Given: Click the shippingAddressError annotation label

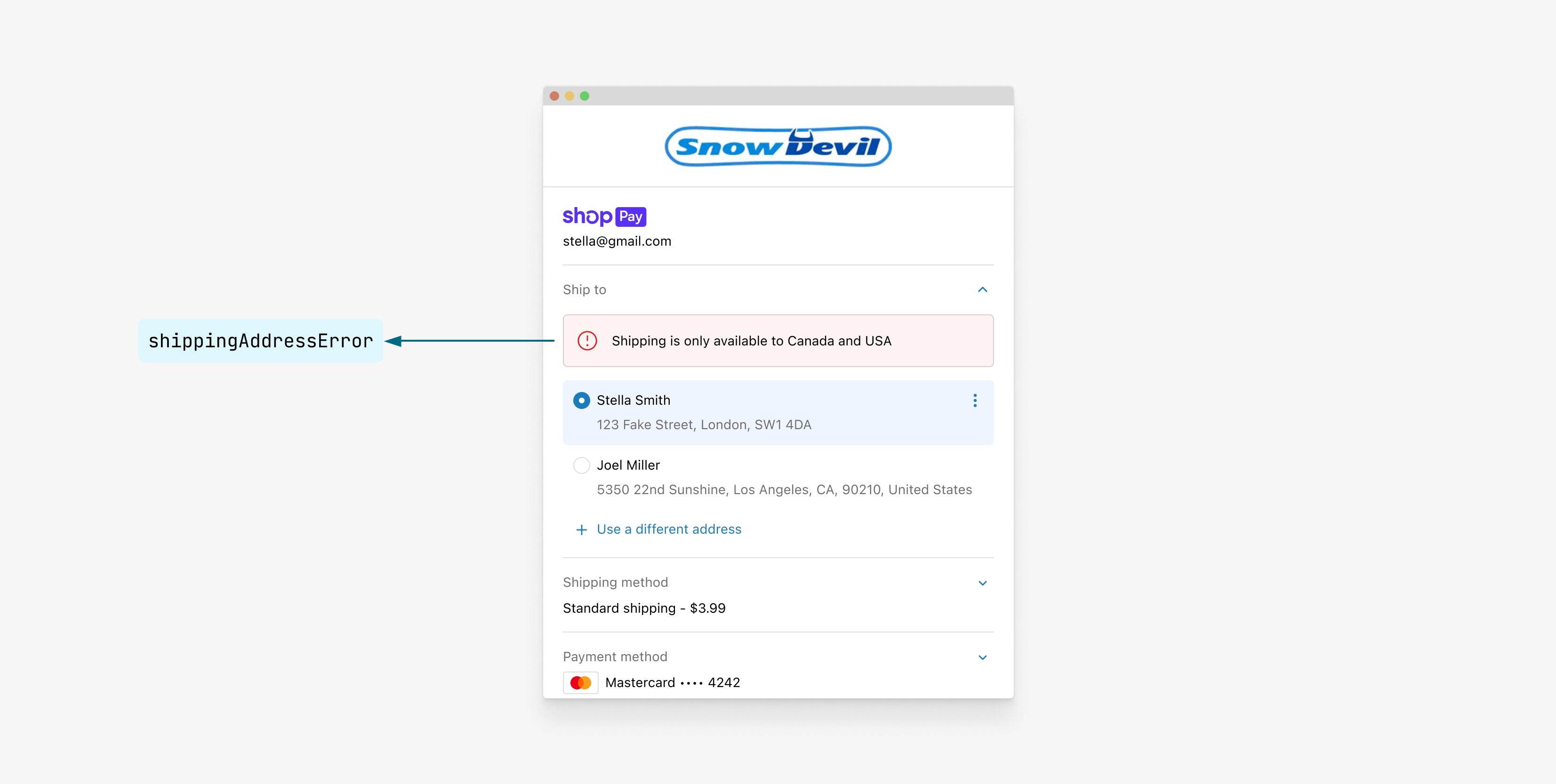Looking at the screenshot, I should 260,341.
